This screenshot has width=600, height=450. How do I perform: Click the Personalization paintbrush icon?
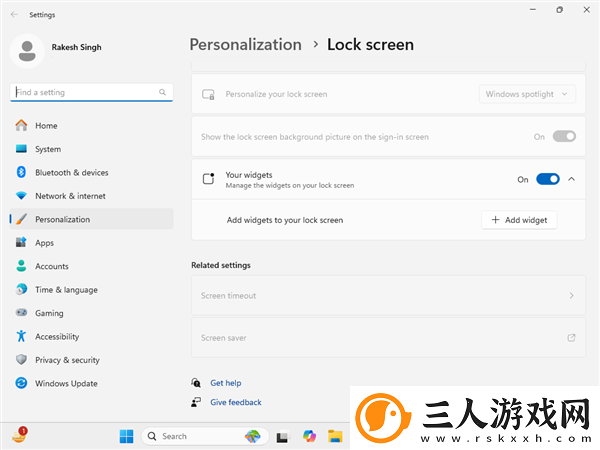click(21, 219)
